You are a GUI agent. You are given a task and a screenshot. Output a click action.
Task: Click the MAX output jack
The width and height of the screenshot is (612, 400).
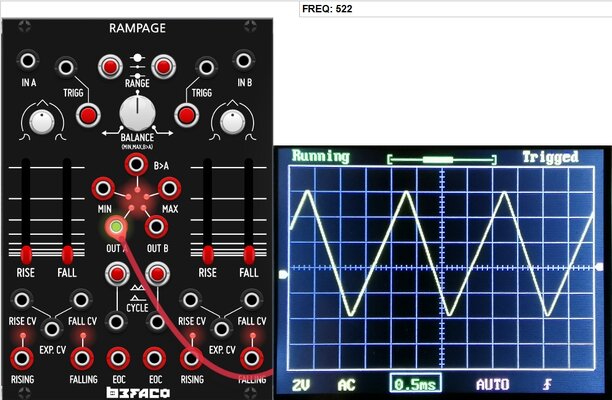click(169, 188)
